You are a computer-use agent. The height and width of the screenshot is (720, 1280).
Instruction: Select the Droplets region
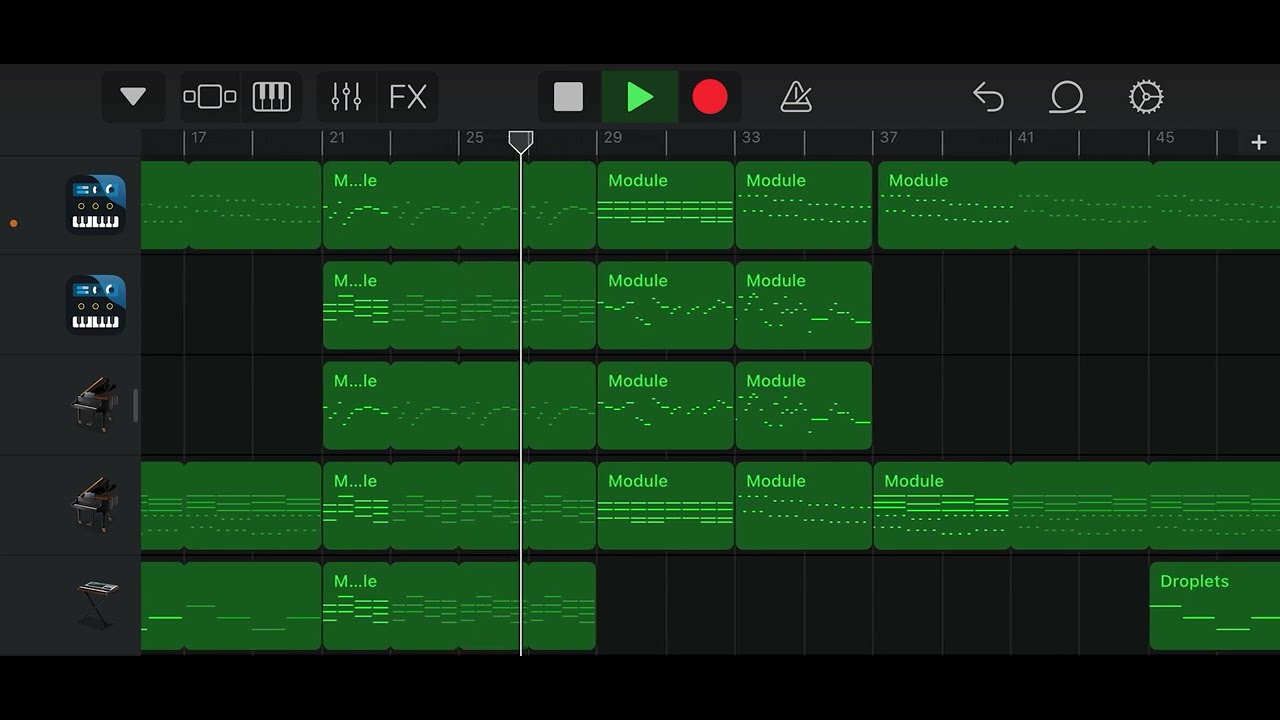[x=1215, y=606]
